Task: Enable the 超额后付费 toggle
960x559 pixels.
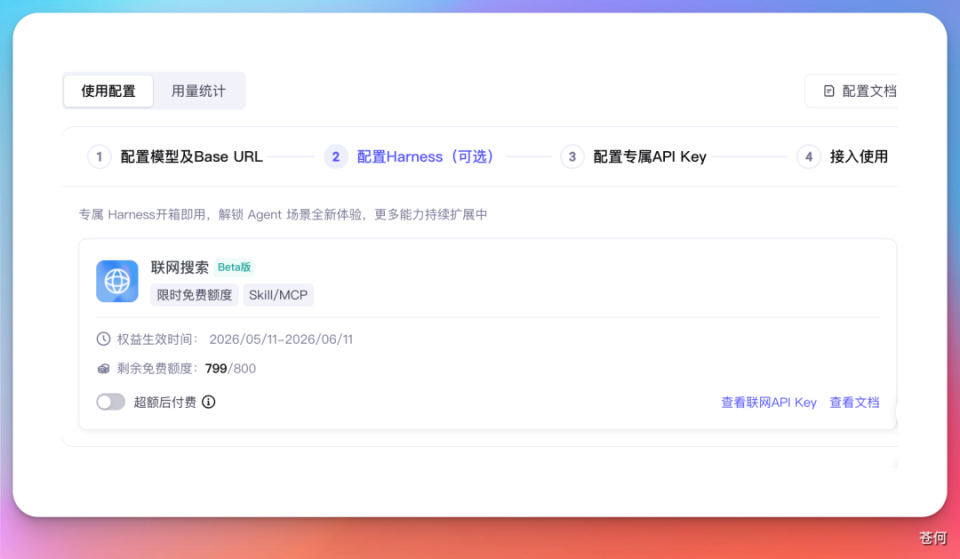Action: coord(111,402)
